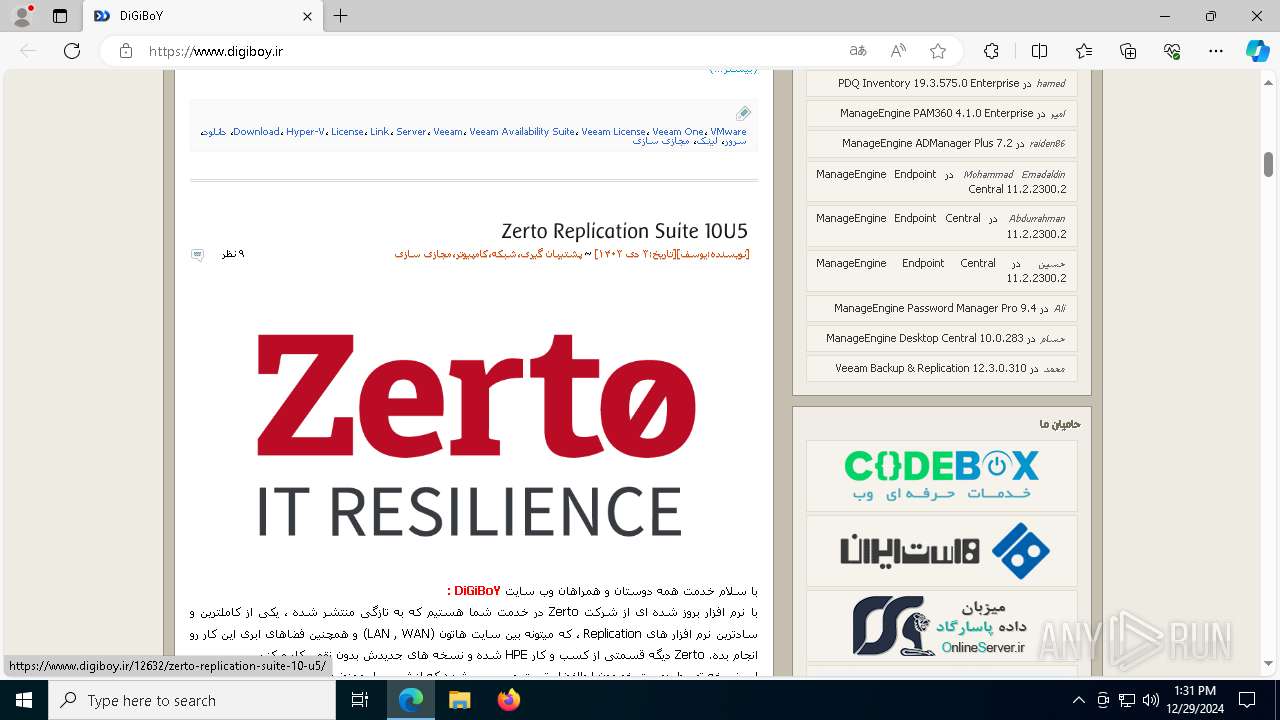
Task: Click the page vertical scrollbar thumb
Action: click(x=1269, y=164)
